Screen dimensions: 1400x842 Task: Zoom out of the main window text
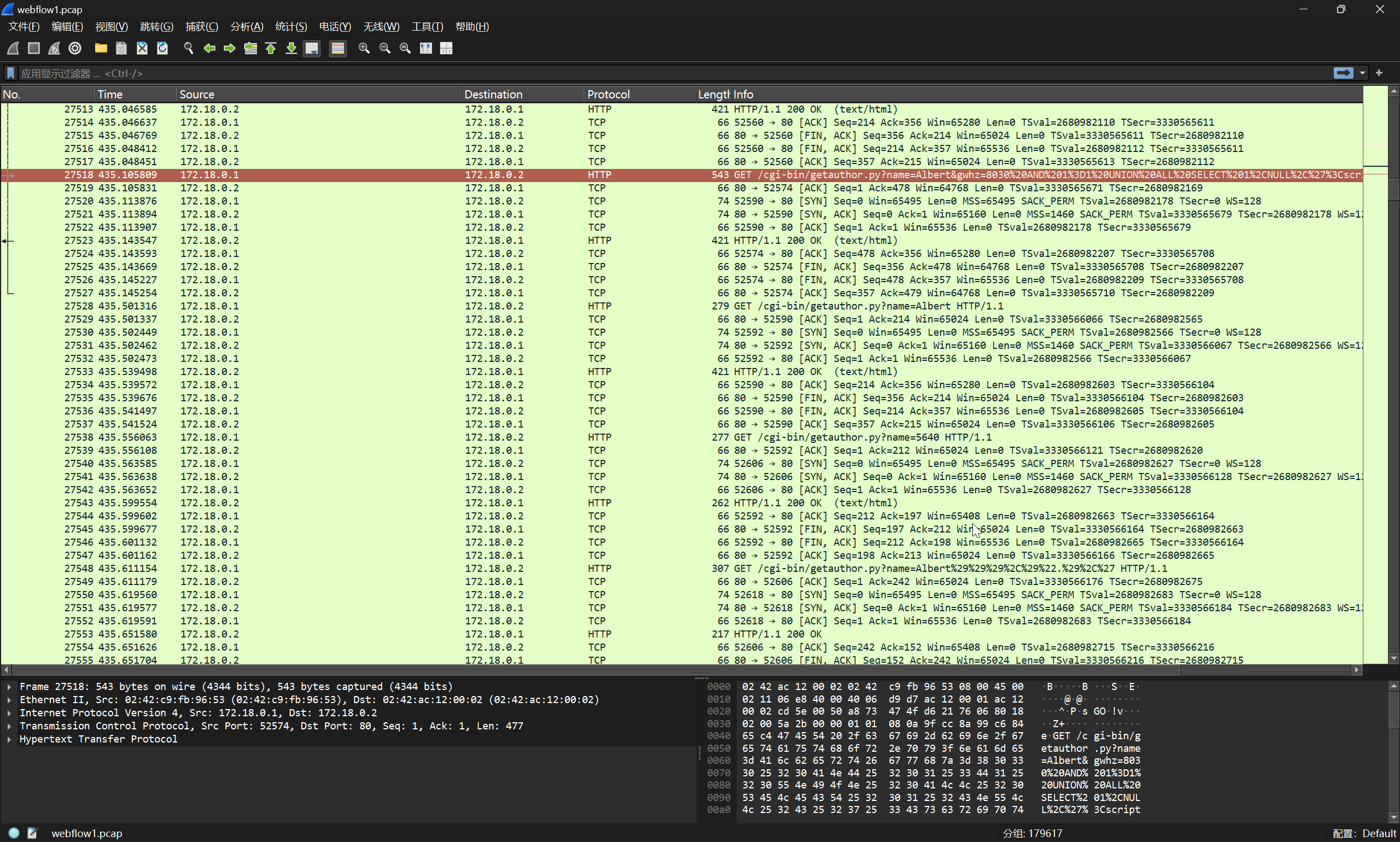[x=385, y=48]
